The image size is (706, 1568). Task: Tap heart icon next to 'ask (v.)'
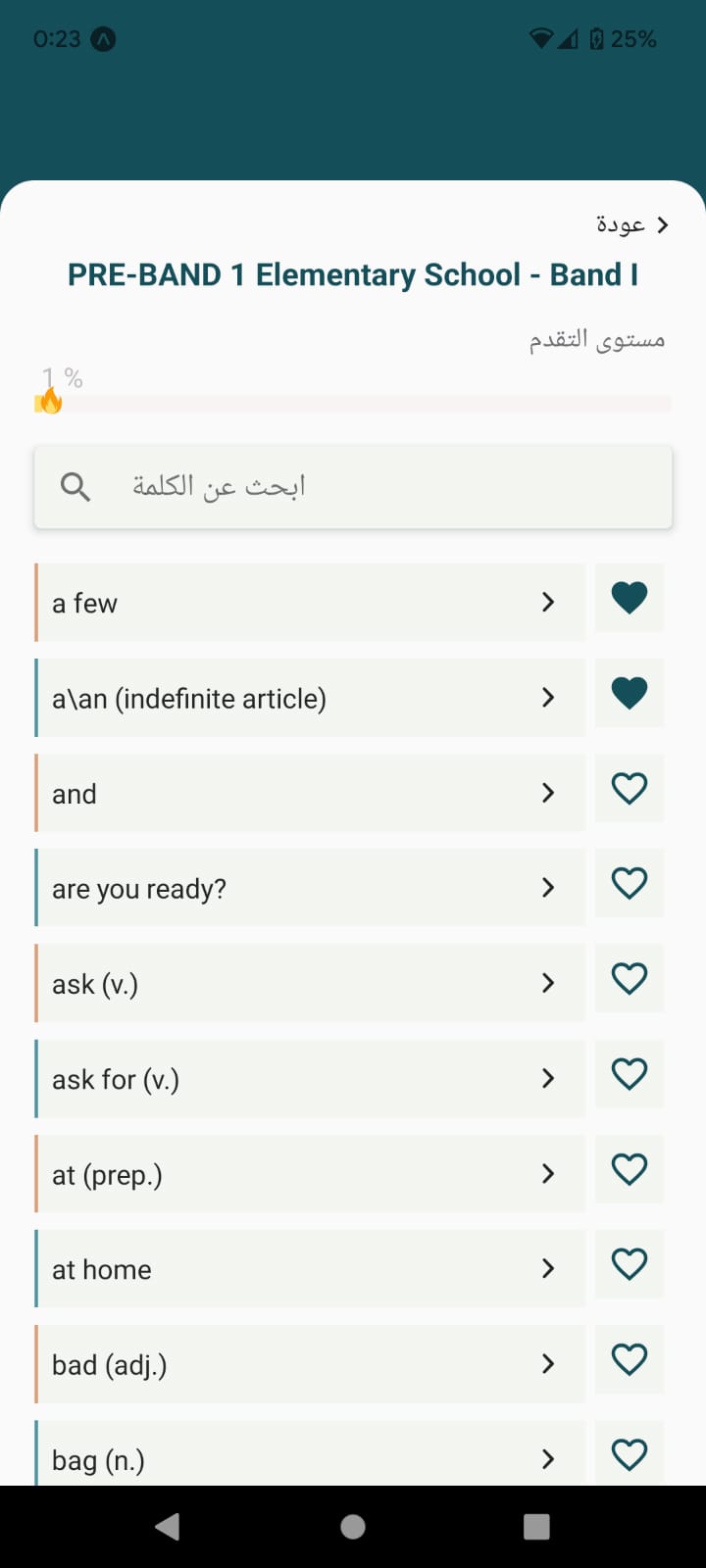pos(630,978)
